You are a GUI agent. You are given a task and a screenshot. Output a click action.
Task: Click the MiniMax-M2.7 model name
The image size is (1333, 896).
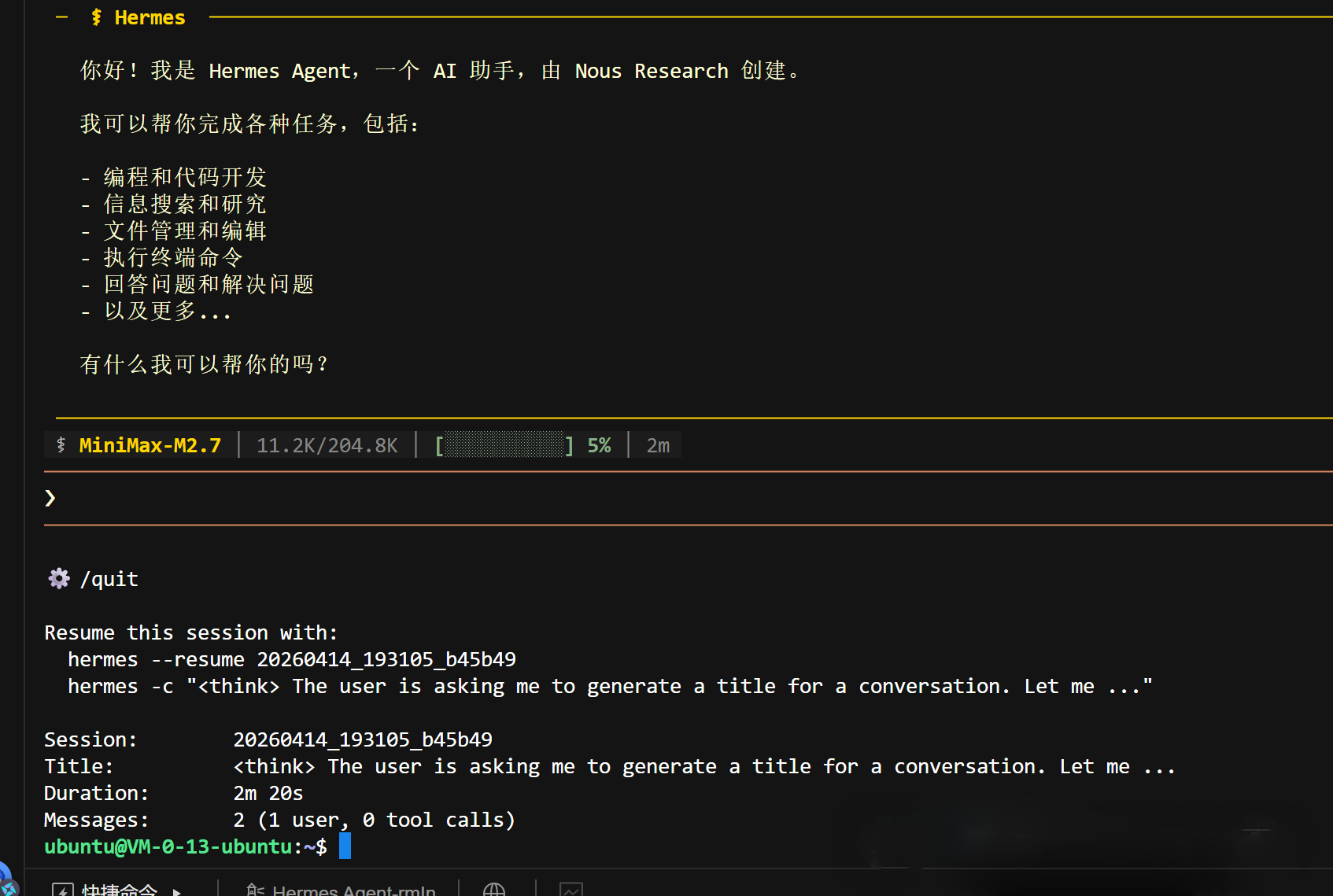pyautogui.click(x=150, y=445)
